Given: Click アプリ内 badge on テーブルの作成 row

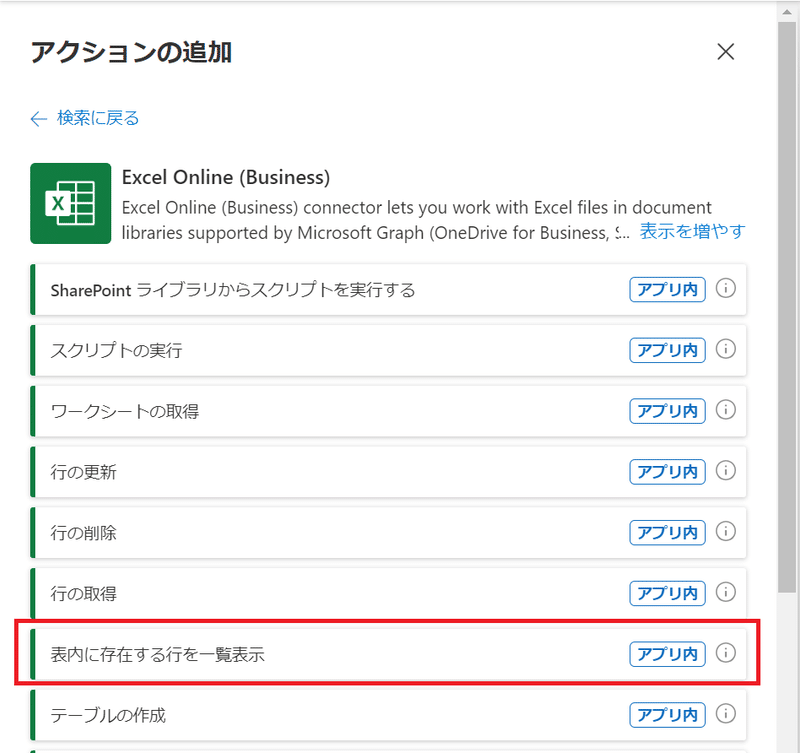Looking at the screenshot, I should 667,715.
